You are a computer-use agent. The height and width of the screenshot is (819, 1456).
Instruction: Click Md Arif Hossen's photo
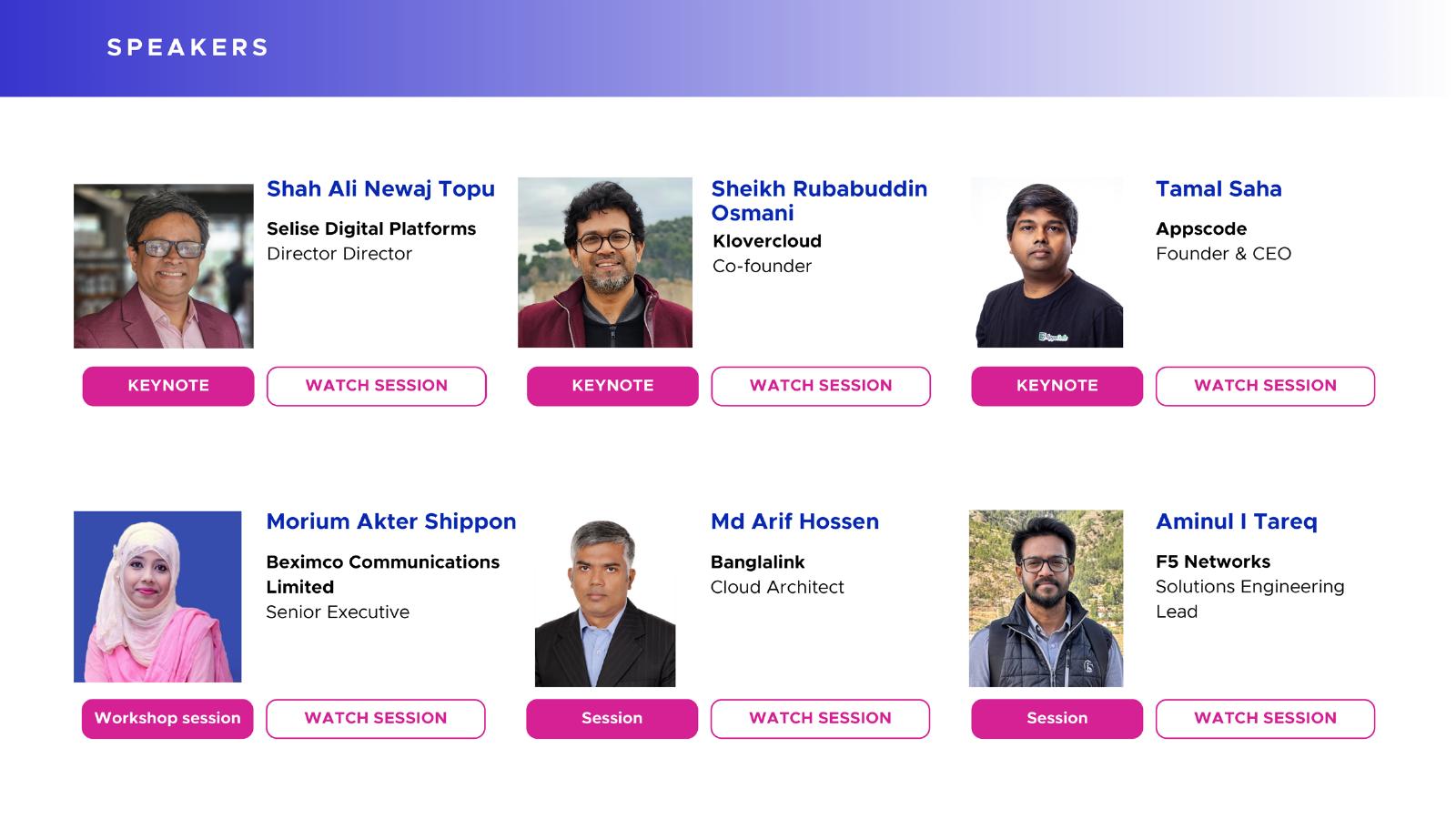[x=605, y=601]
